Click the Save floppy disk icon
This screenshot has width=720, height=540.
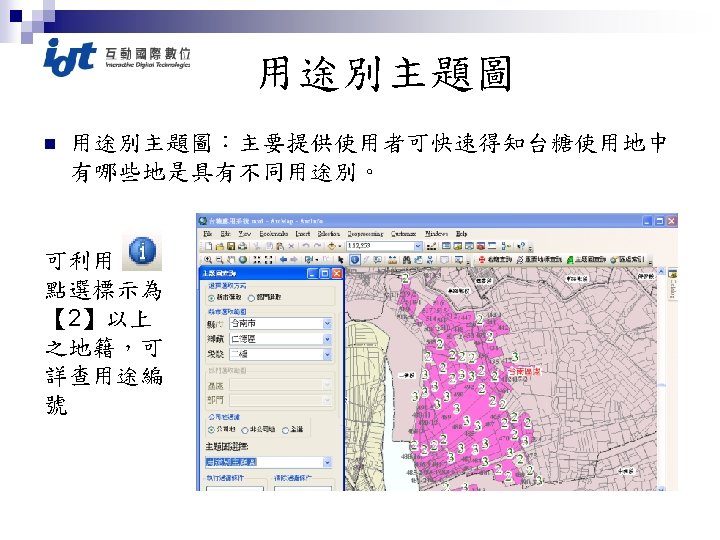click(x=231, y=246)
